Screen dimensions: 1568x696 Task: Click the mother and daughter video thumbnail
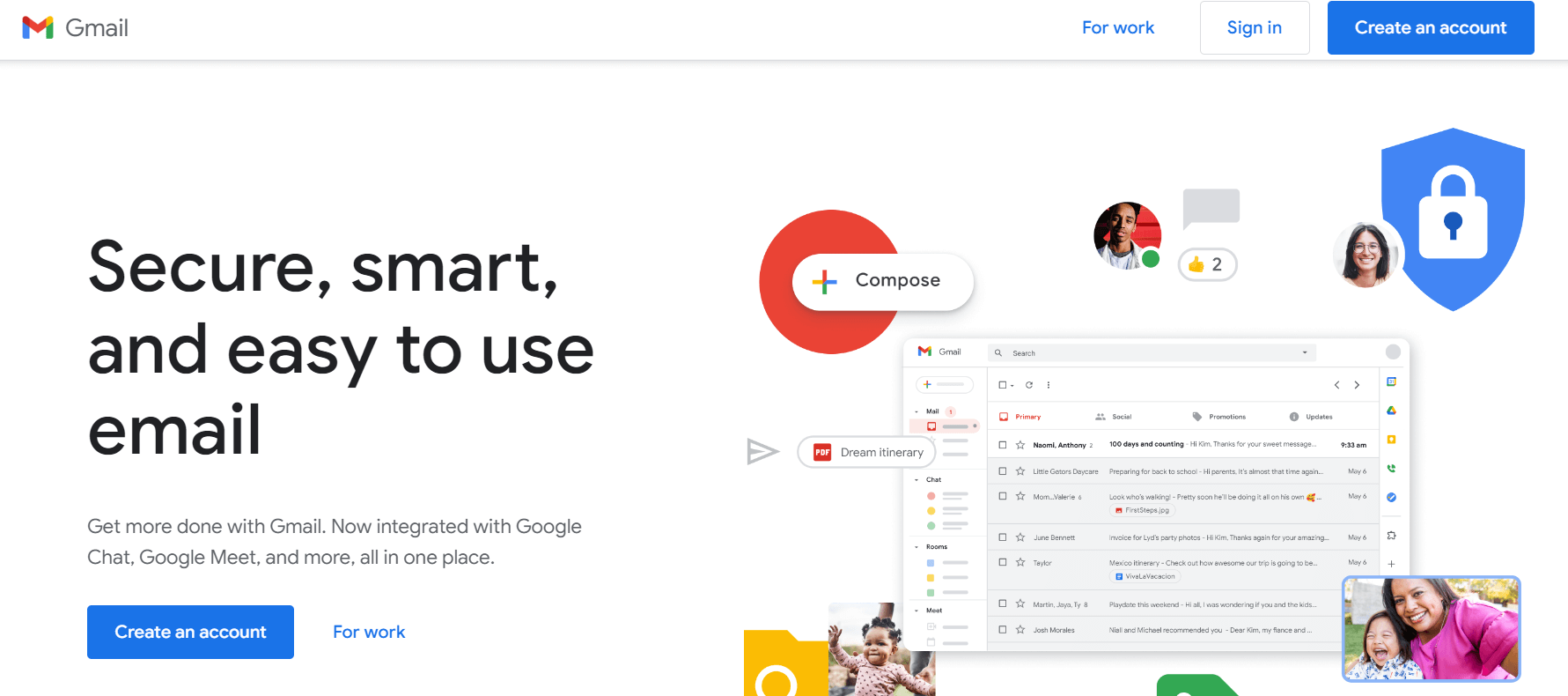point(1432,628)
